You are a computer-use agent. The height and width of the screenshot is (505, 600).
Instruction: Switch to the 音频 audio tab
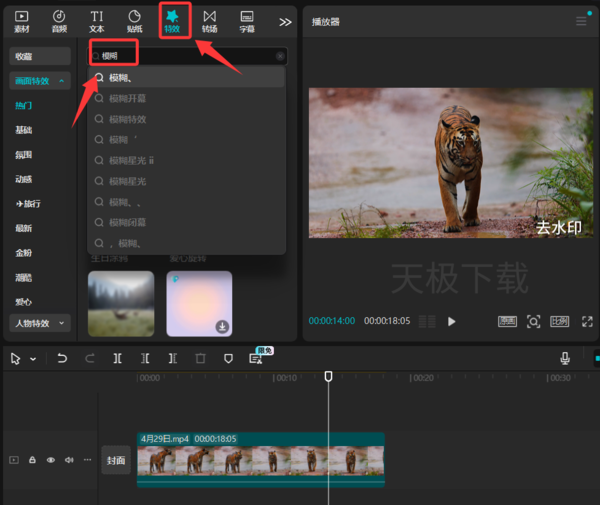[59, 20]
